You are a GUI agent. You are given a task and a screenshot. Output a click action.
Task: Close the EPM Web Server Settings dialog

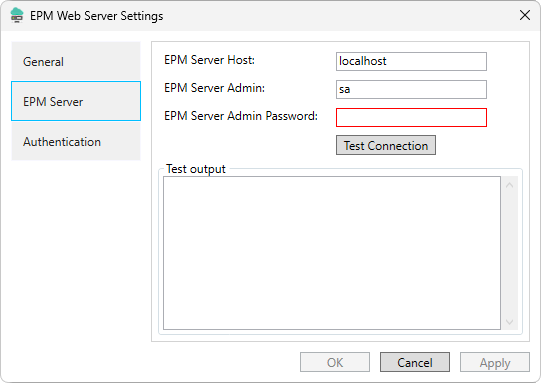[x=525, y=15]
